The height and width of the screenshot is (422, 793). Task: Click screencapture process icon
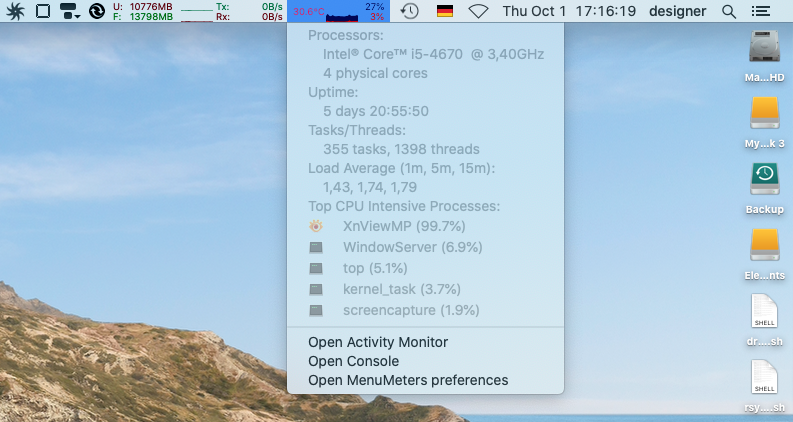click(316, 310)
